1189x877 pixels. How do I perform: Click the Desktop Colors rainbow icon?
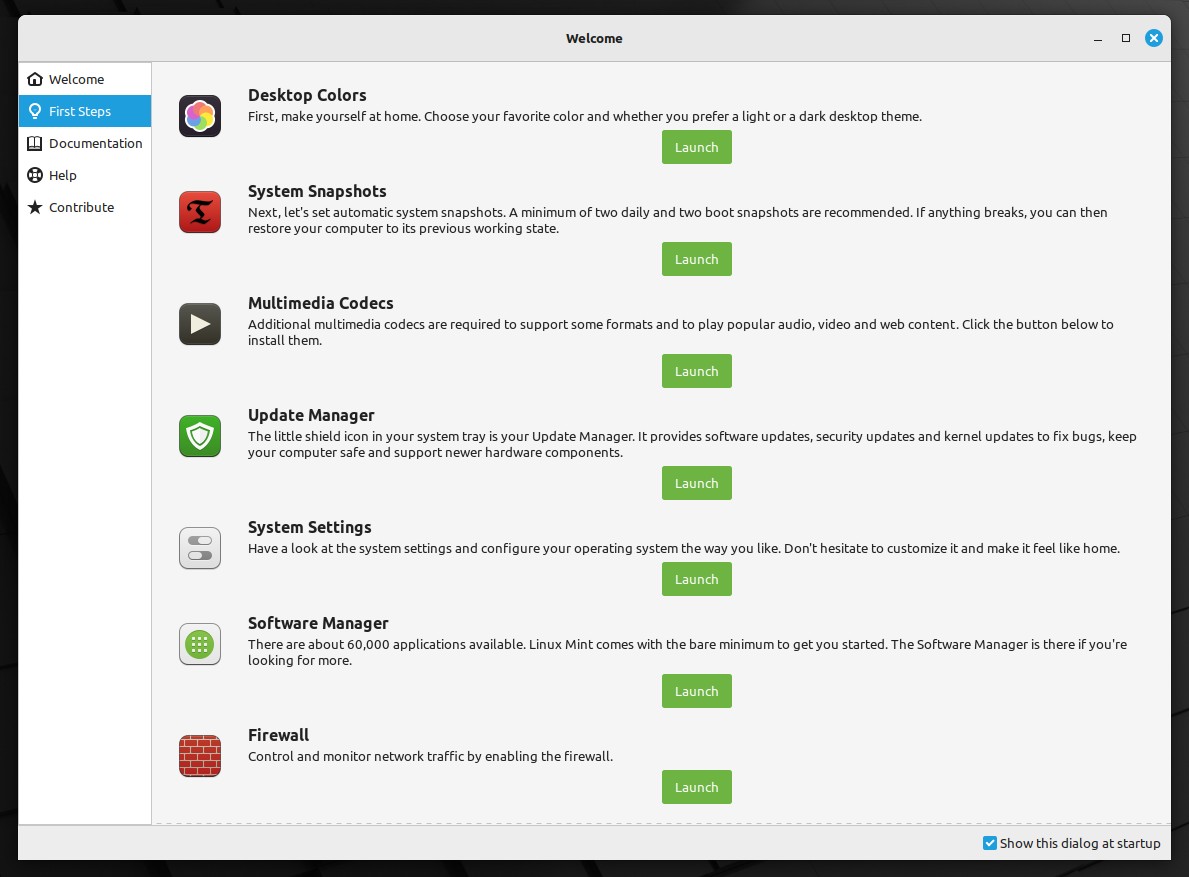point(200,116)
